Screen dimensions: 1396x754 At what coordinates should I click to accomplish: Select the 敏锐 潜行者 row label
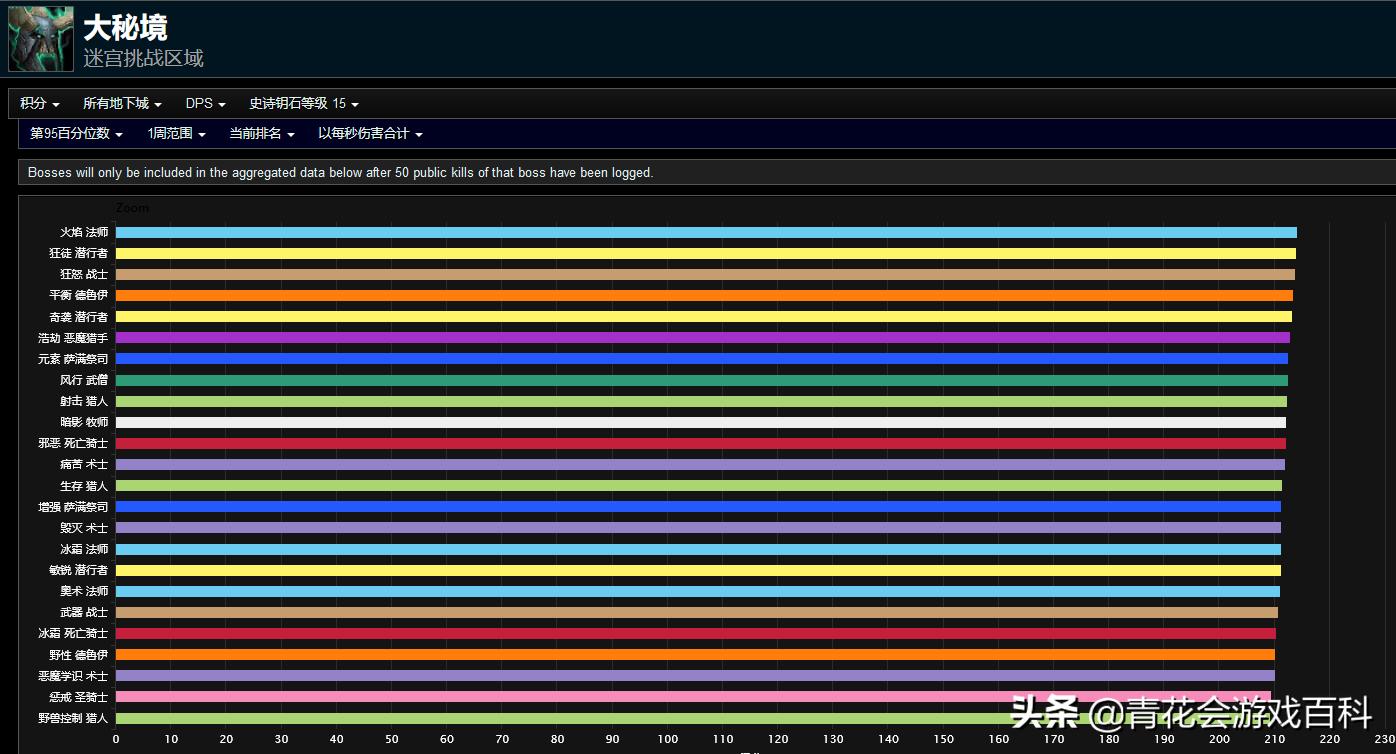(78, 570)
